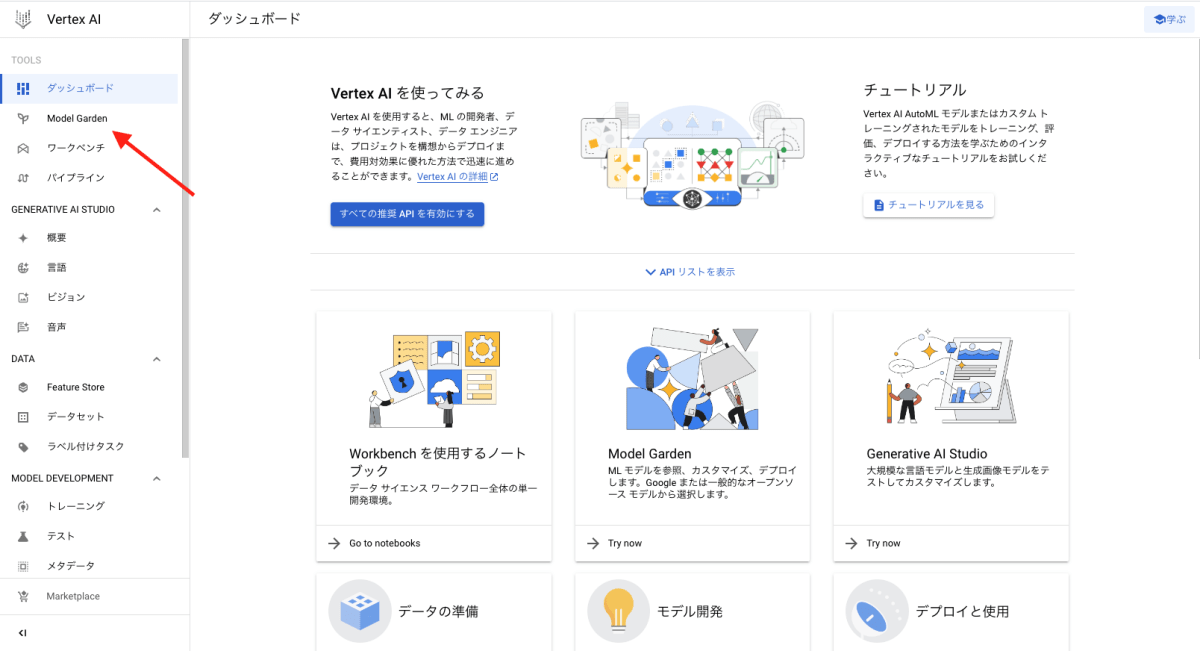The height and width of the screenshot is (651, 1200).
Task: Click the 概要 sparkle icon
Action: (23, 238)
